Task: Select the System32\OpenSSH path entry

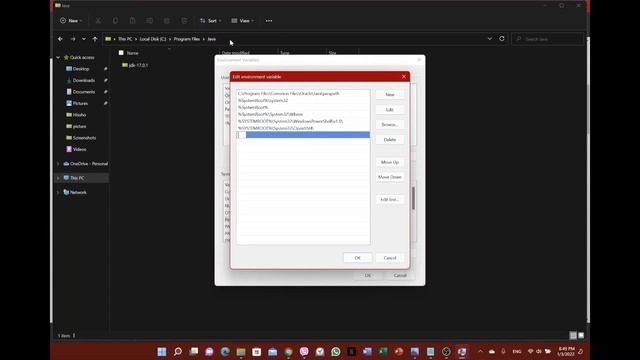Action: 303,128
